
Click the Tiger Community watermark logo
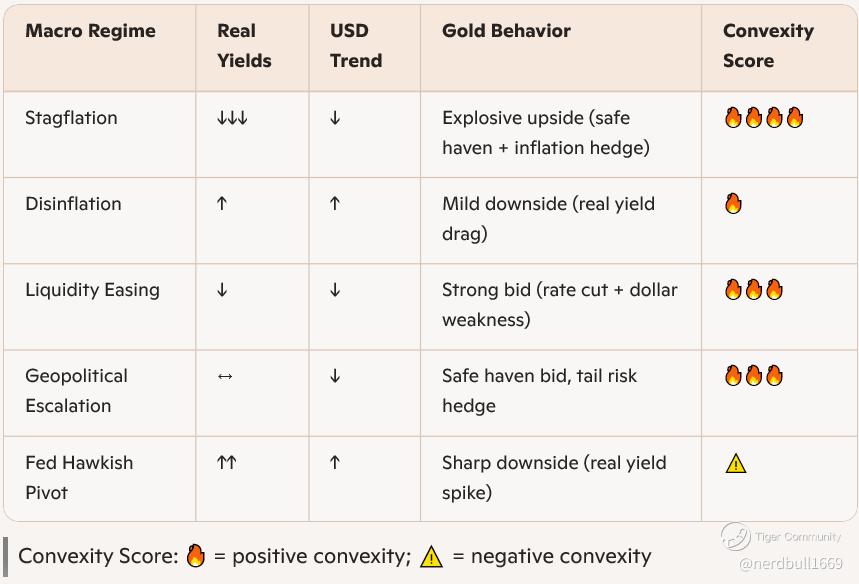(x=735, y=536)
